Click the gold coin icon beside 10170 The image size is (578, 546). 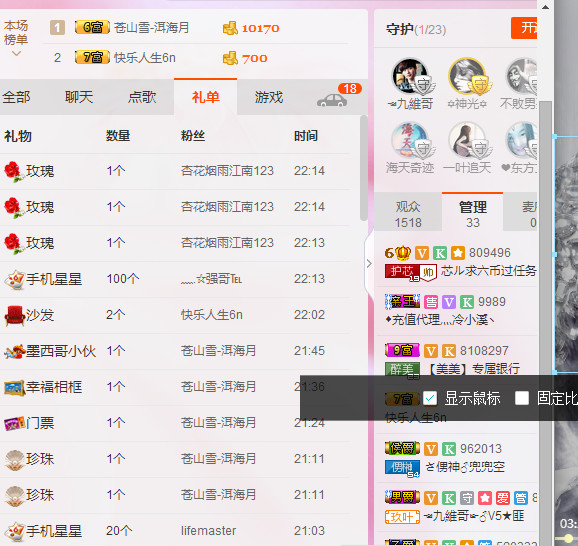pos(230,28)
